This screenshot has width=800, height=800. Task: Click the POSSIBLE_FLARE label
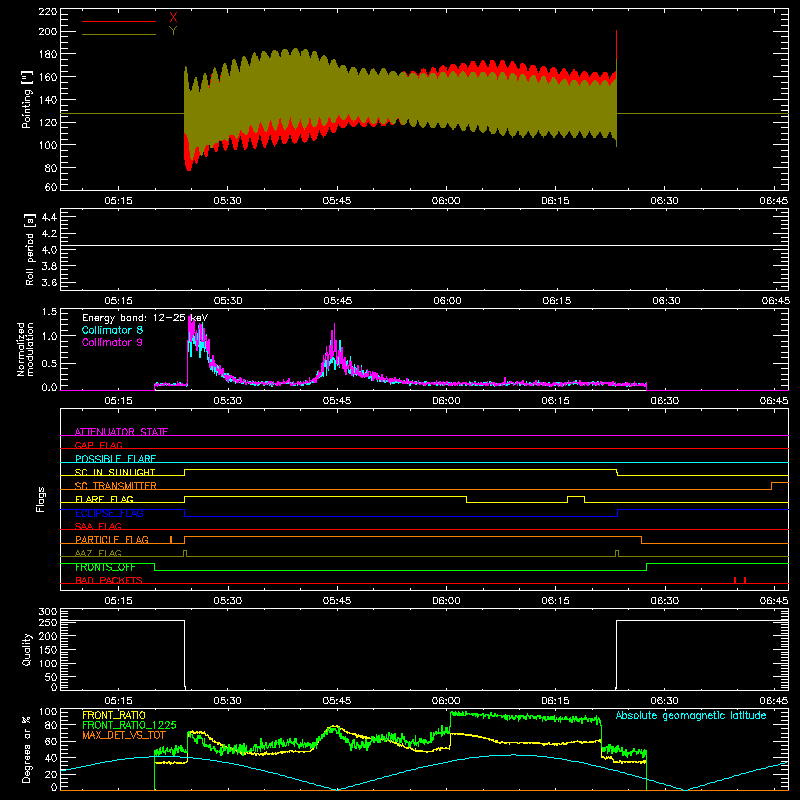pos(115,459)
